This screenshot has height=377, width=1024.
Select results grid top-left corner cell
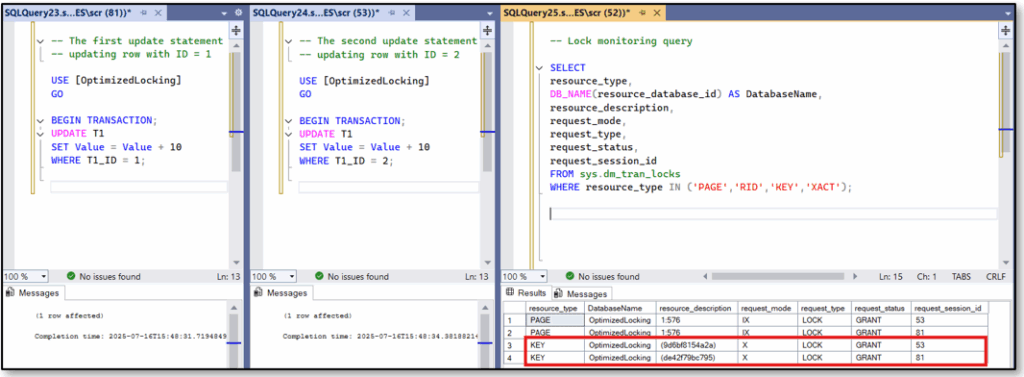(x=515, y=308)
